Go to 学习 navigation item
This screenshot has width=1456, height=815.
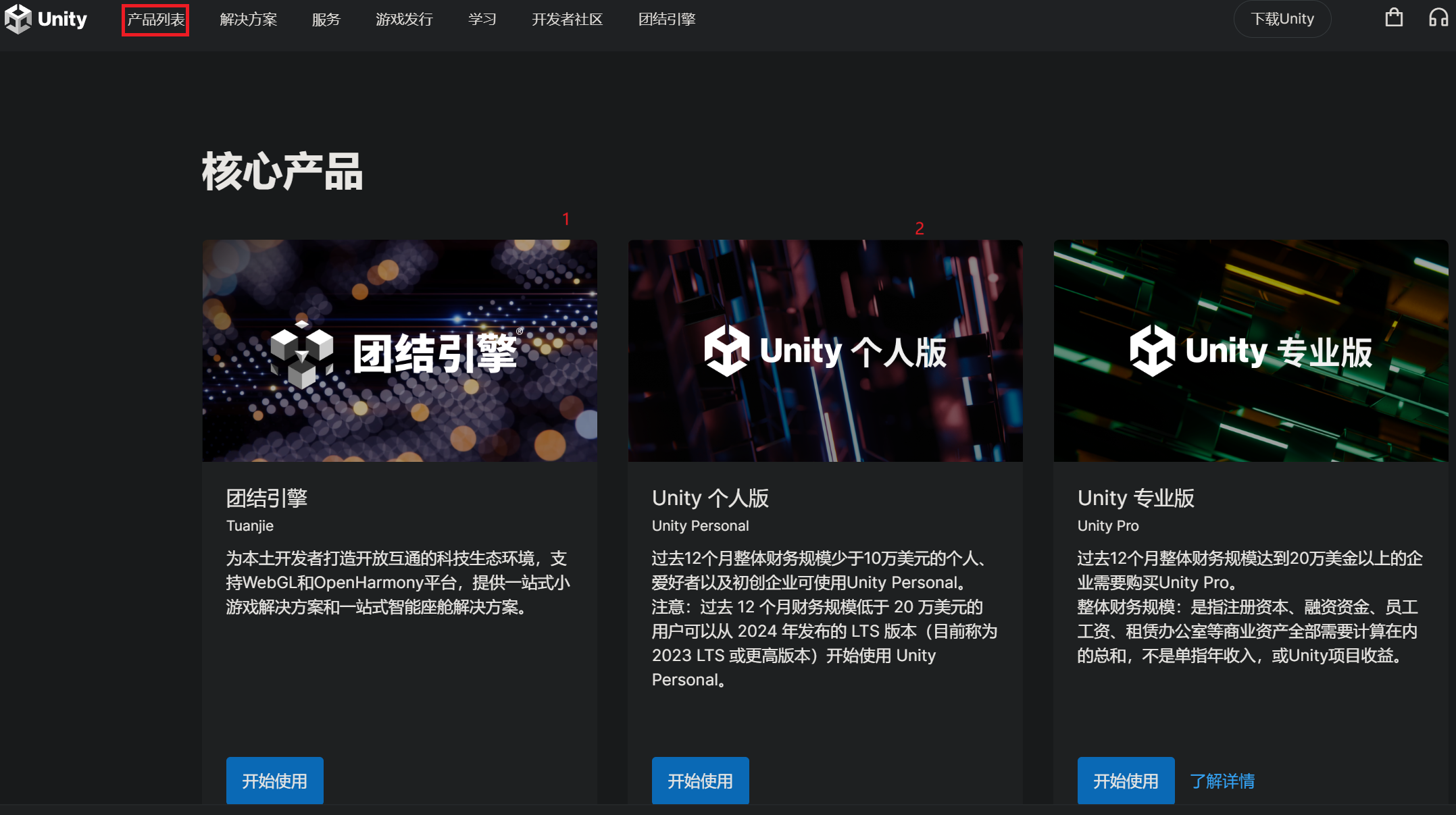point(482,20)
